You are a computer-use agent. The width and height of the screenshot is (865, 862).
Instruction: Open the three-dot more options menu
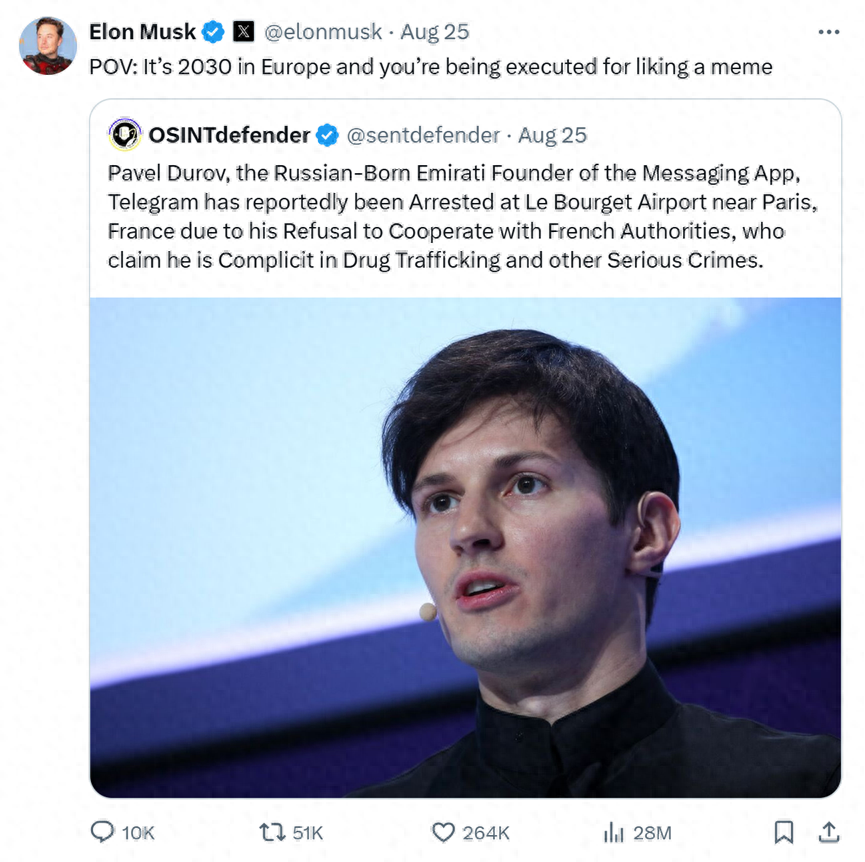click(x=829, y=32)
